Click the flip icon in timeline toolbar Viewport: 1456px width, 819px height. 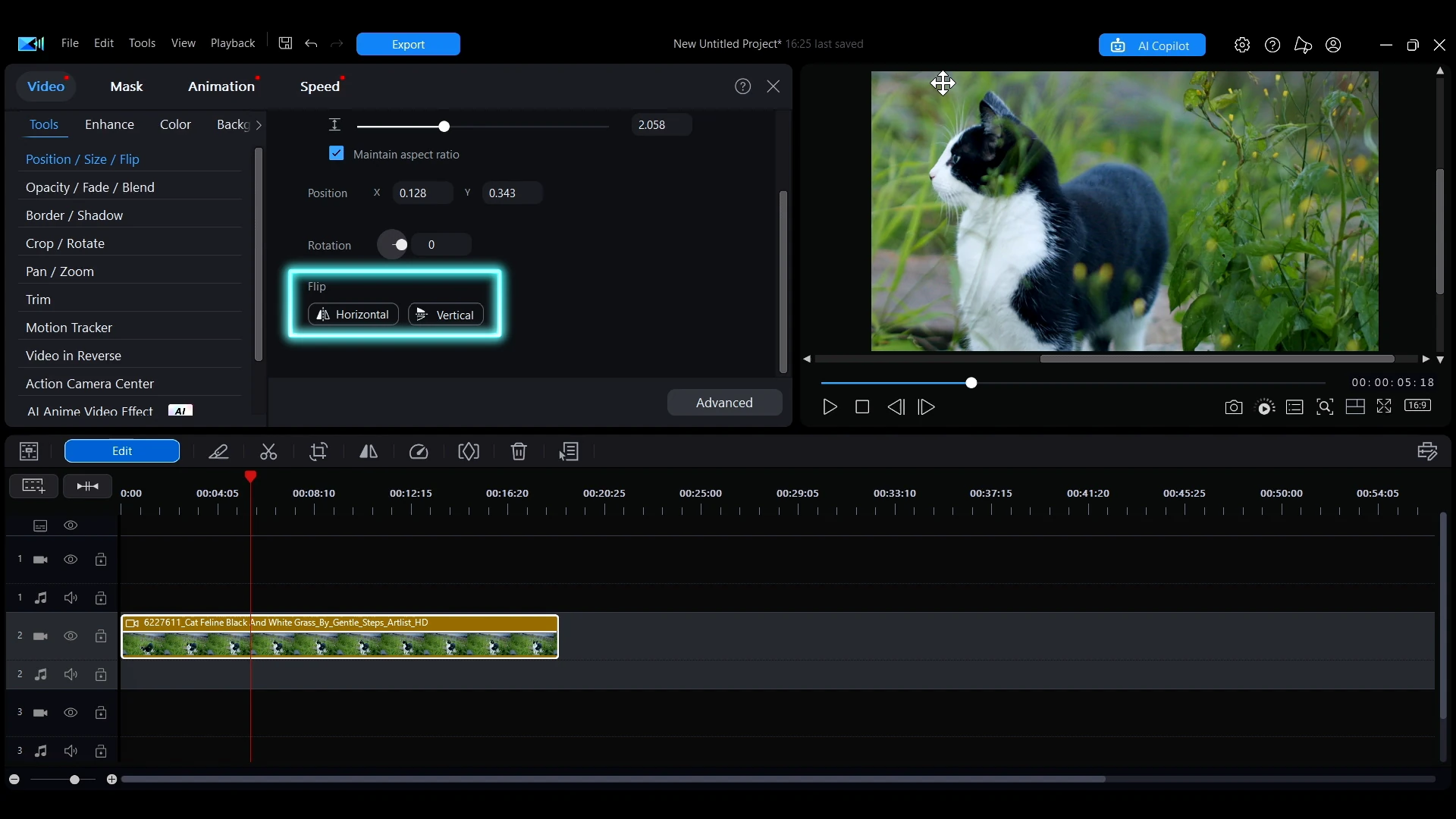pyautogui.click(x=369, y=452)
